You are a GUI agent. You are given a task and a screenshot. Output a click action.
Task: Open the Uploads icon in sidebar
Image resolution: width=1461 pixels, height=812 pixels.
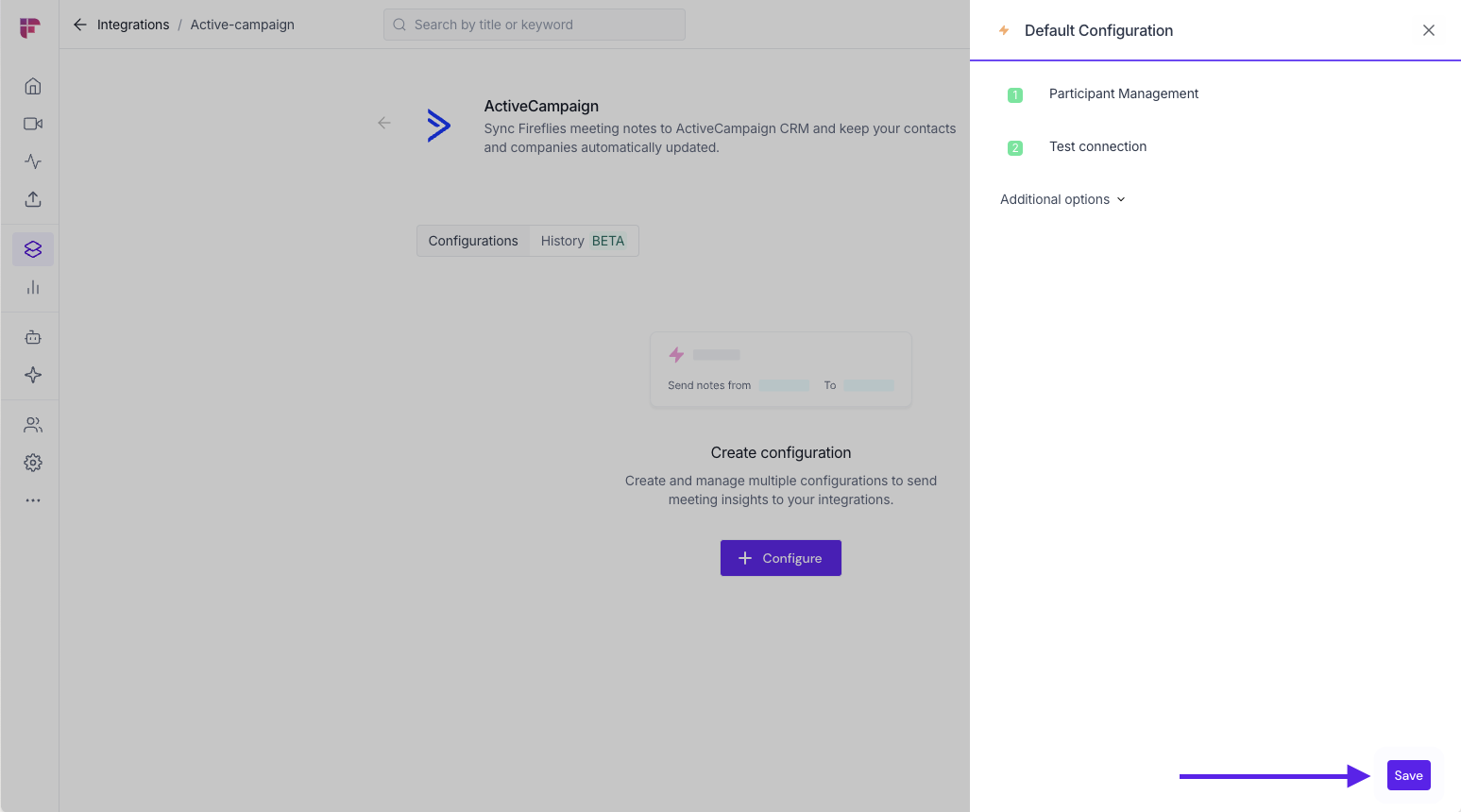[33, 199]
